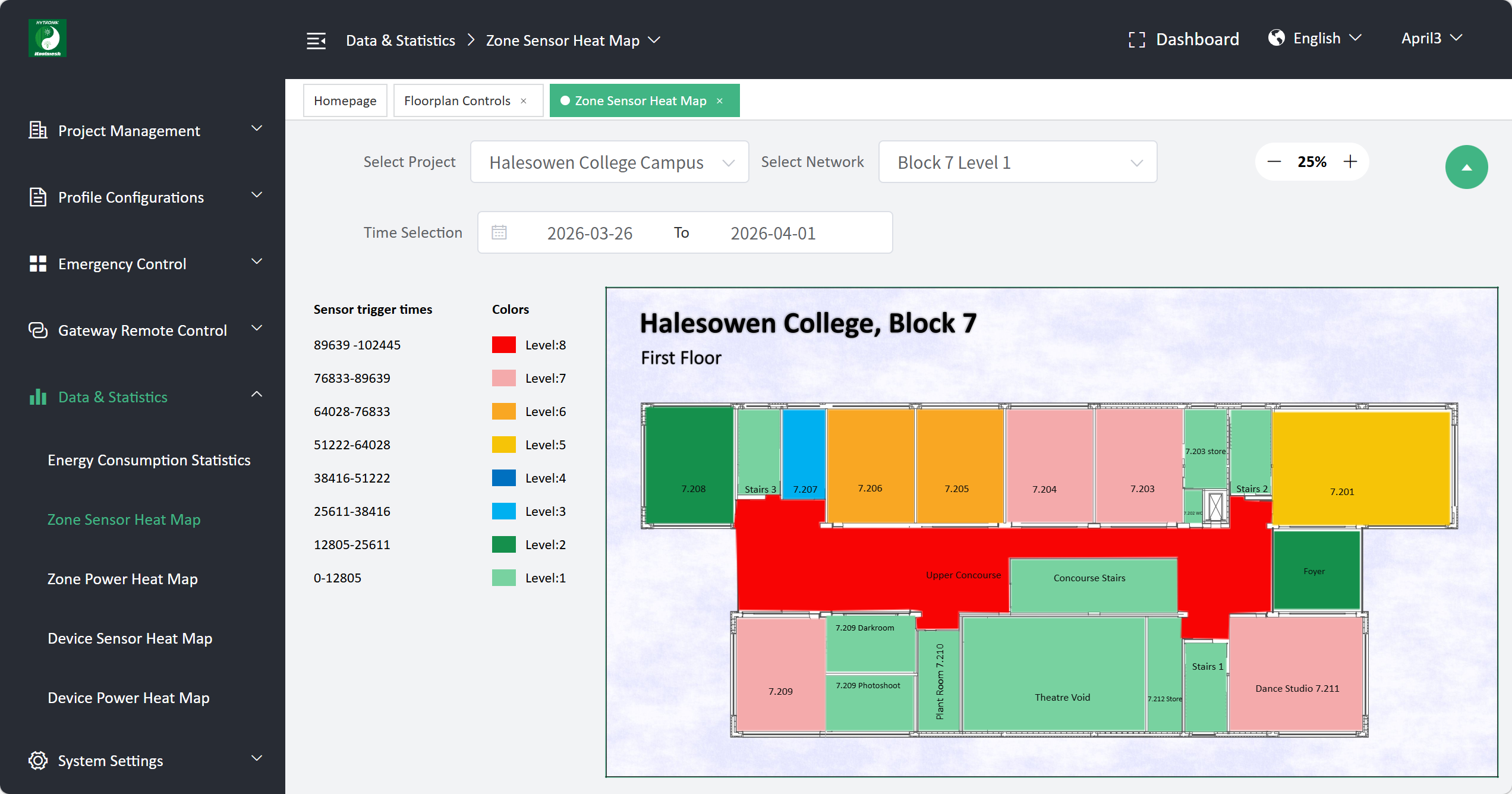
Task: Click the Theatre Void zone
Action: coord(1054,674)
